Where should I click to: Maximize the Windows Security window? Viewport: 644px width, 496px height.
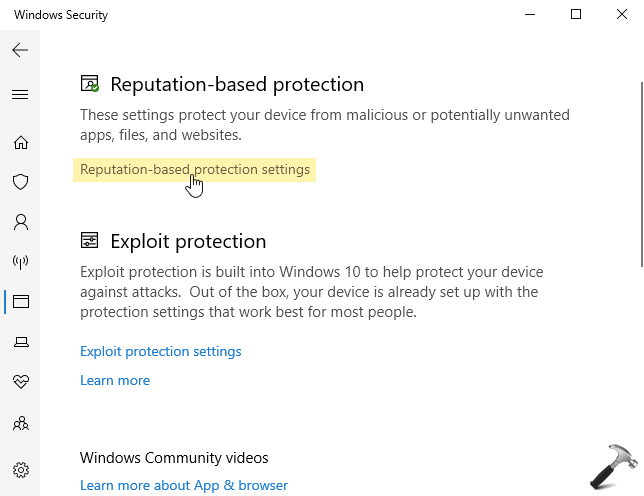pos(576,14)
